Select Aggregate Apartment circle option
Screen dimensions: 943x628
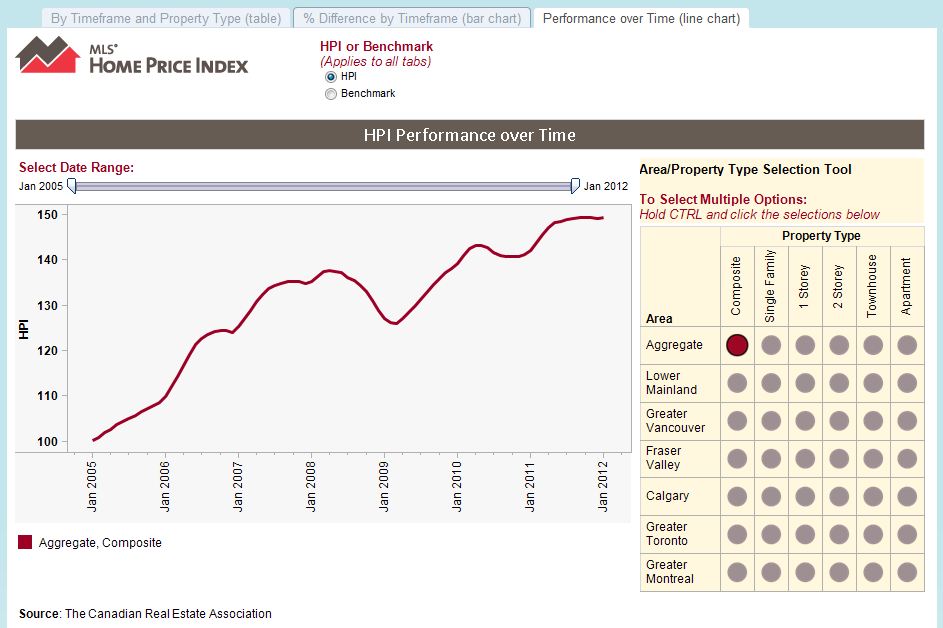[x=907, y=345]
